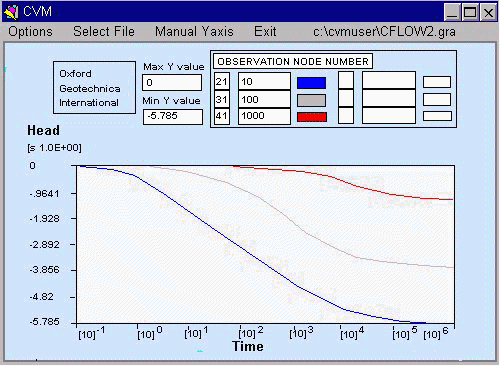Click the -4.82 Y-axis label
Viewport: 500px width, 366px height.
click(41, 297)
